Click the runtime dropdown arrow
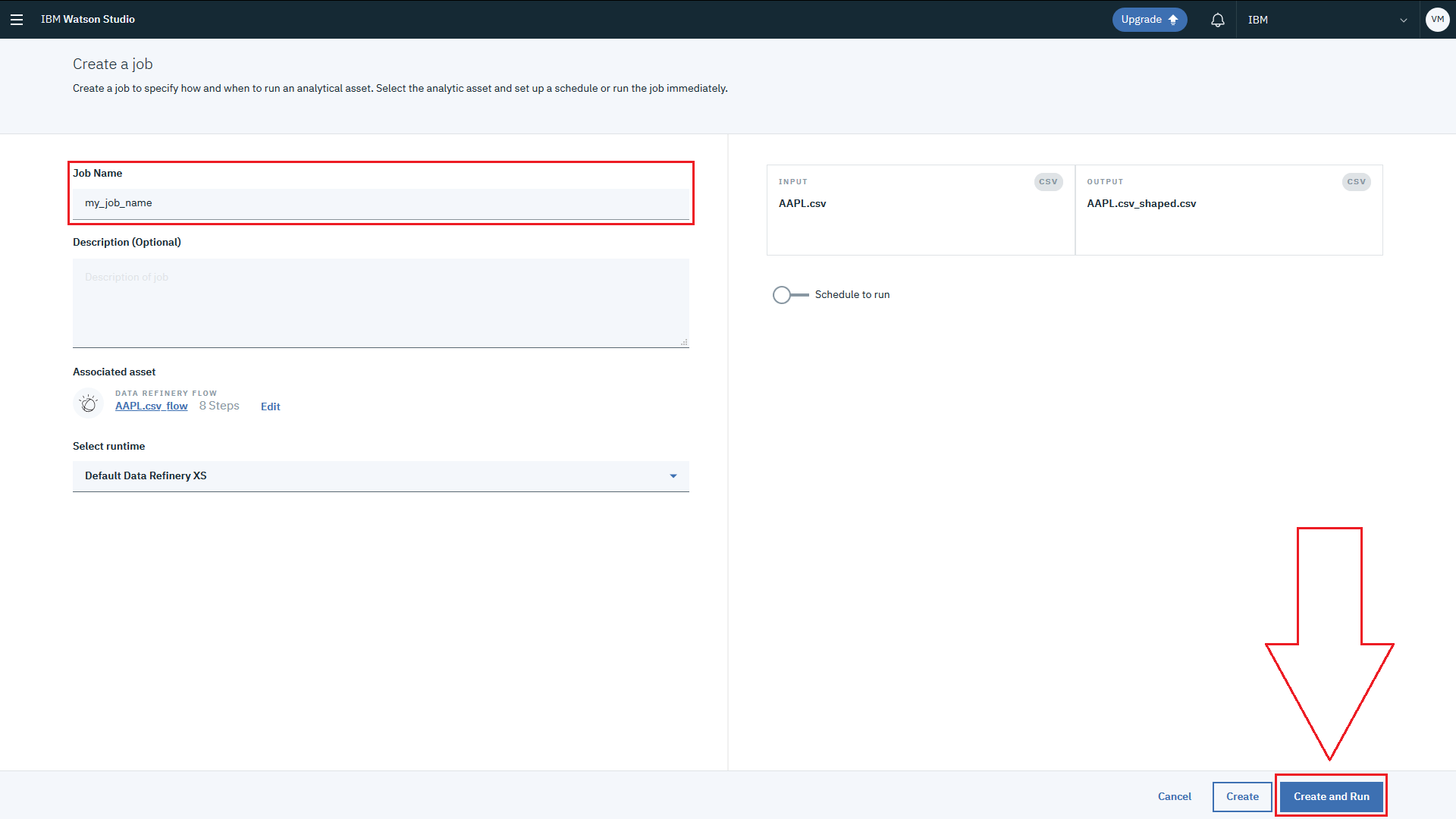 point(673,476)
